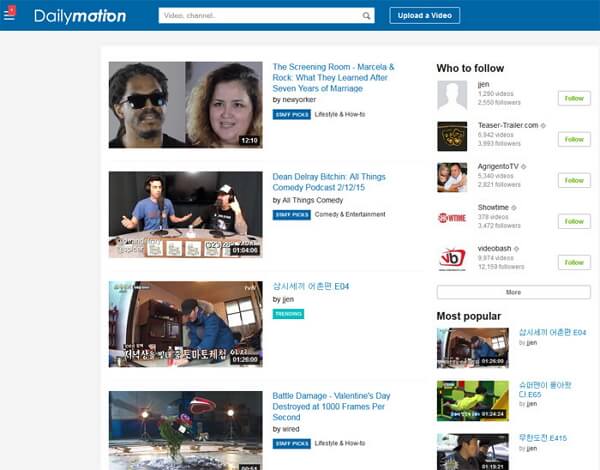The height and width of the screenshot is (470, 600).
Task: Open Comedy & Entertainment category link
Action: point(350,214)
